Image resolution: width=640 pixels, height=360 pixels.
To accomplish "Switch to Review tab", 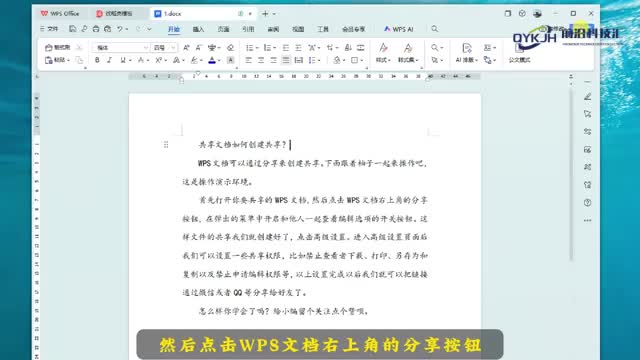I will point(273,29).
